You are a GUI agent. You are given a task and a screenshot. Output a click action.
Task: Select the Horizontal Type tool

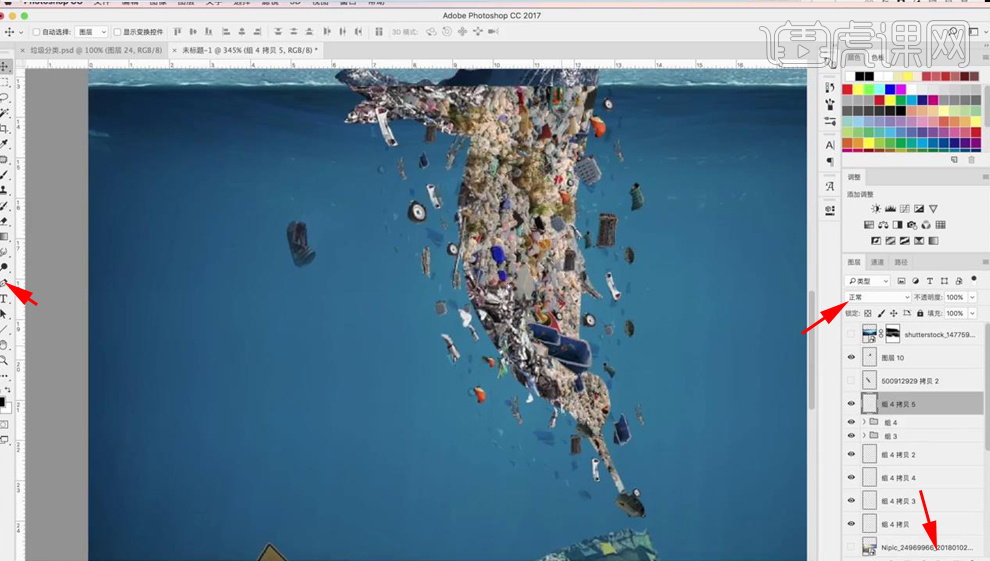(4, 298)
